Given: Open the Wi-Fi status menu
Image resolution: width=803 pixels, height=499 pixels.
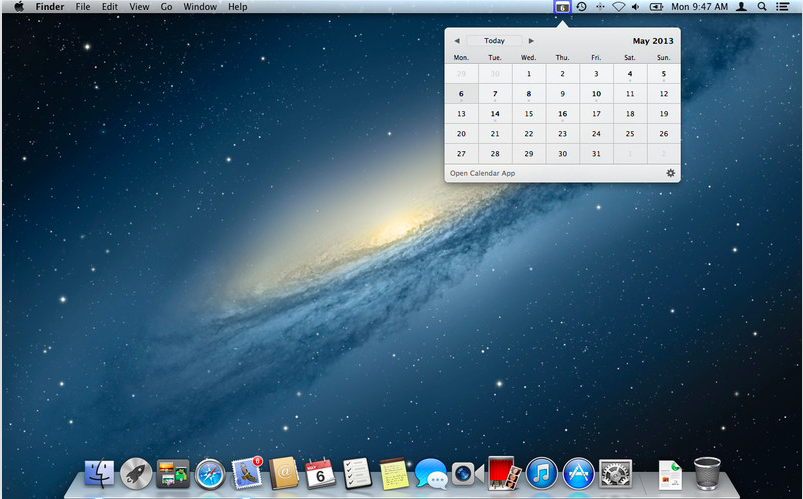Looking at the screenshot, I should coord(619,7).
